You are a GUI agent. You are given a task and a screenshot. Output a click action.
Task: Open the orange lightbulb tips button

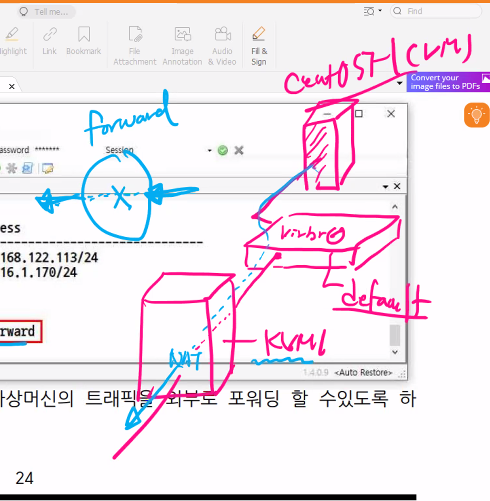click(477, 115)
